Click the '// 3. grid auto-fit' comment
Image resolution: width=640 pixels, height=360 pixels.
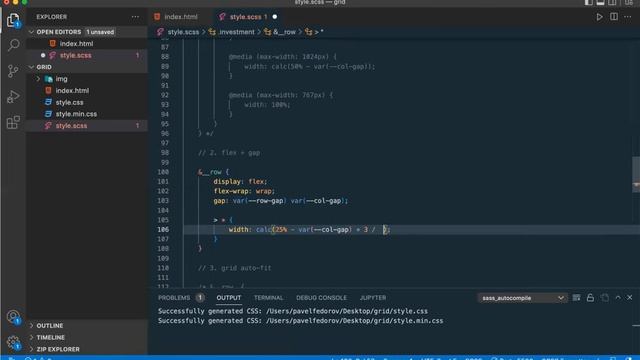pos(234,268)
